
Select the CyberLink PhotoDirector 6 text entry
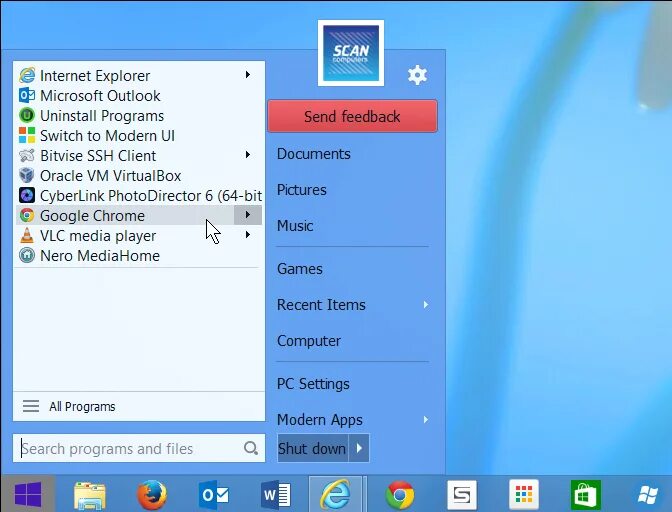click(151, 196)
